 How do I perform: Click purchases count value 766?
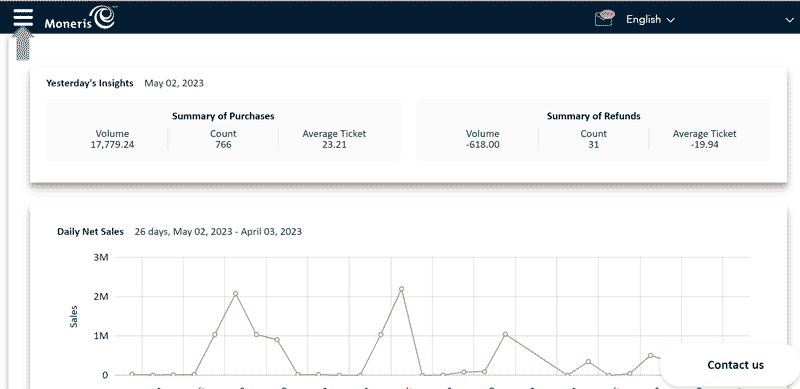tap(223, 145)
